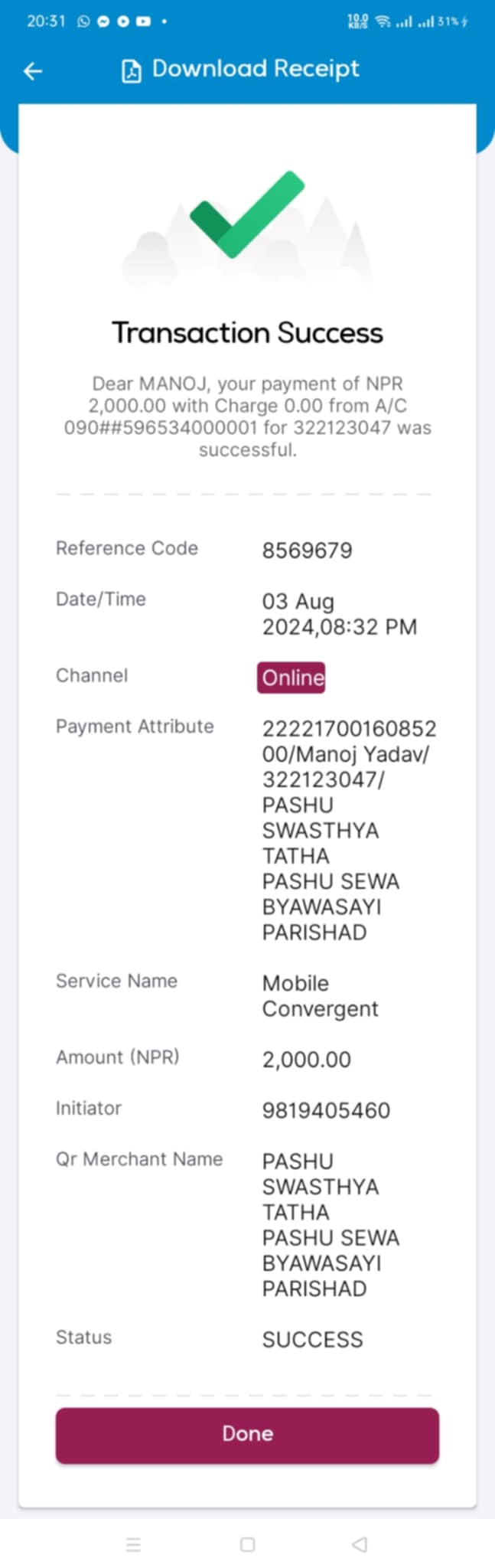
Task: Tap the Transaction Success heading
Action: [x=247, y=332]
